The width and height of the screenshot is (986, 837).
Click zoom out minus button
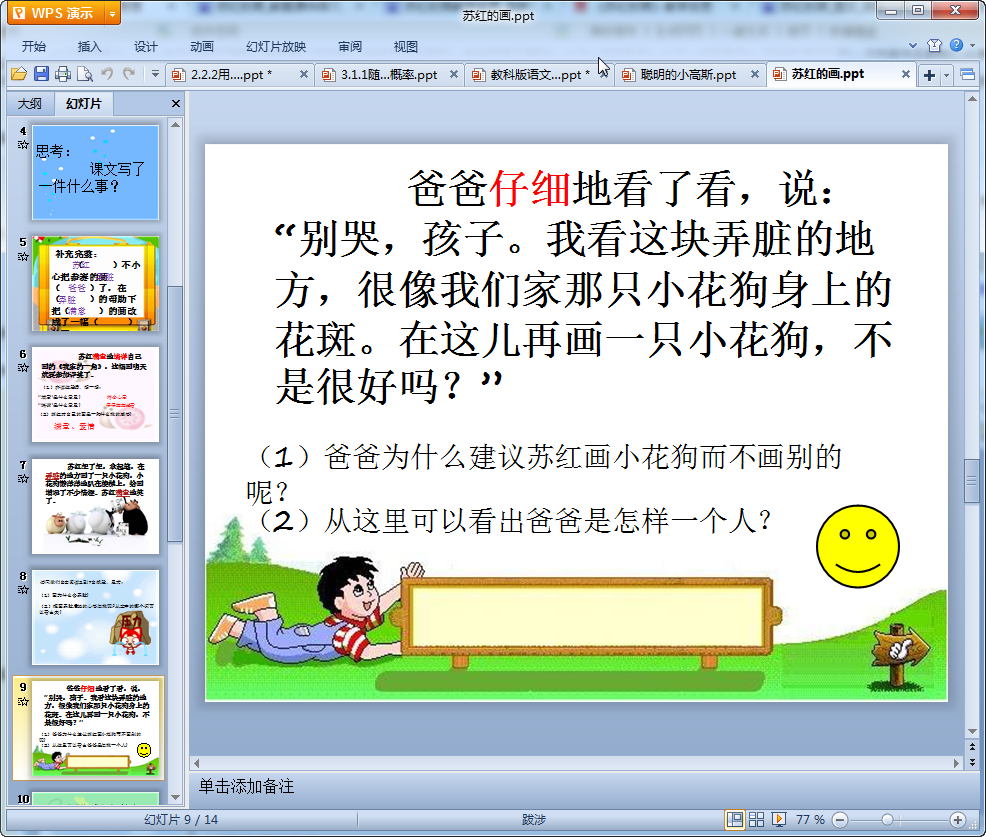840,820
